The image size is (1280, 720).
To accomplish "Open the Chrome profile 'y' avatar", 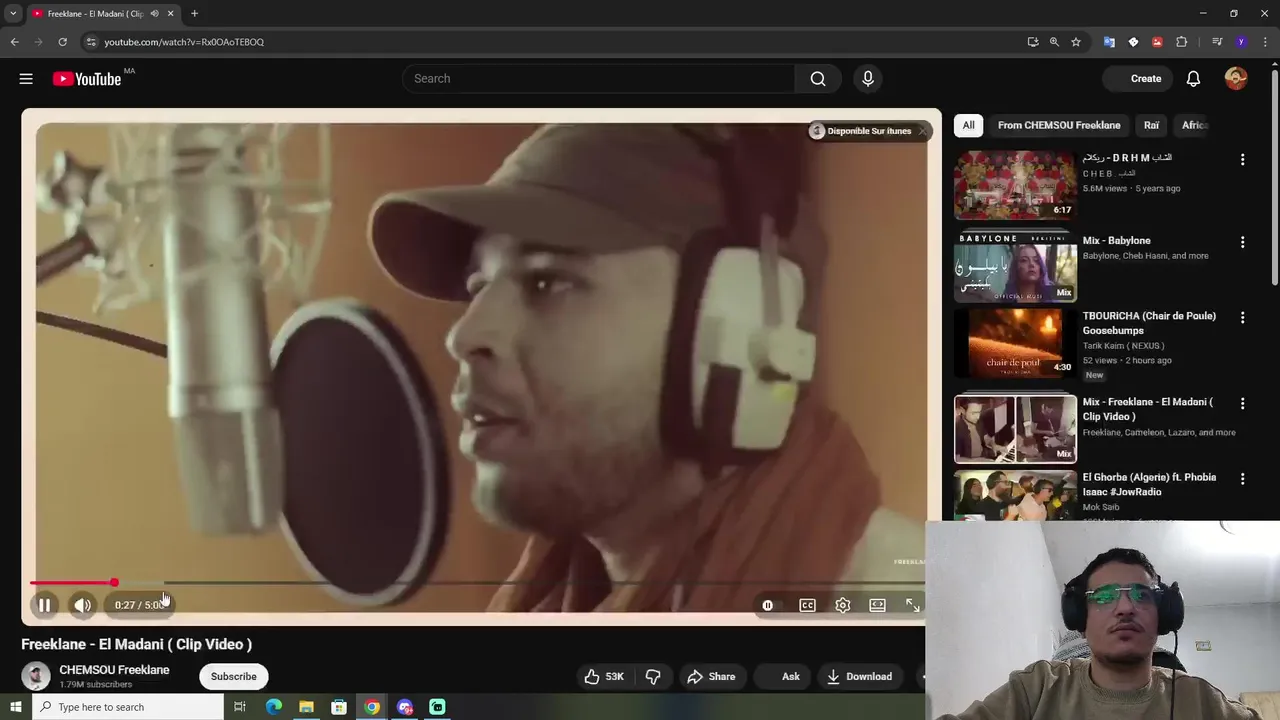I will click(x=1241, y=42).
